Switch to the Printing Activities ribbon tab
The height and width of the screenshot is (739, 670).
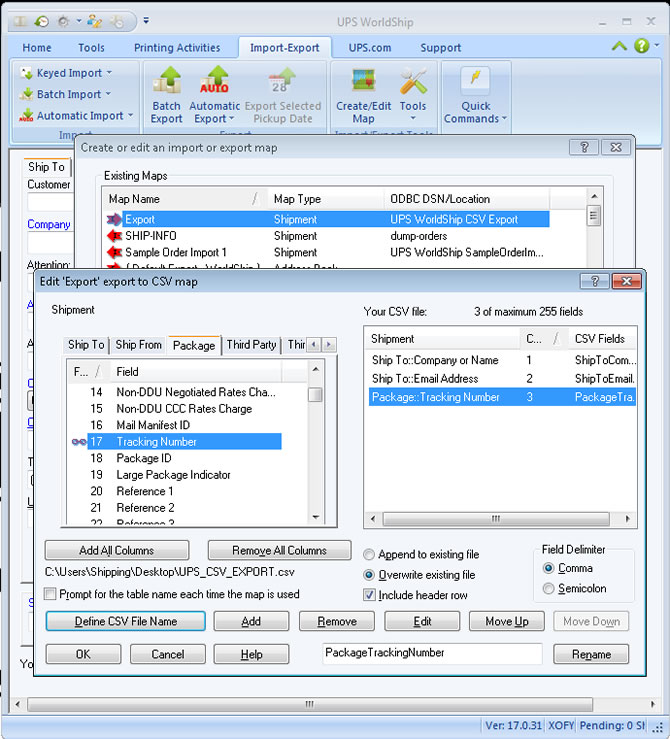click(x=177, y=47)
